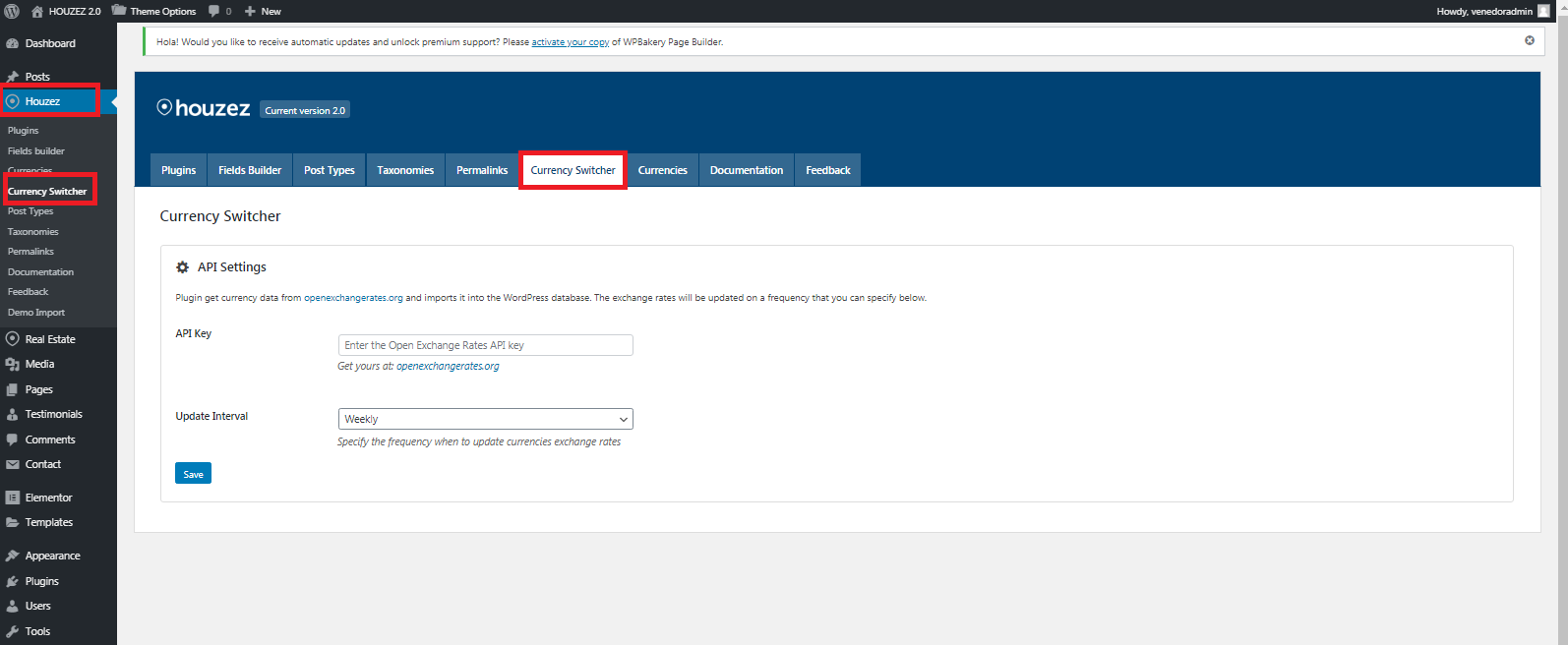Click the Testimonials person icon in sidebar
Image resolution: width=1568 pixels, height=645 pixels.
click(x=13, y=414)
